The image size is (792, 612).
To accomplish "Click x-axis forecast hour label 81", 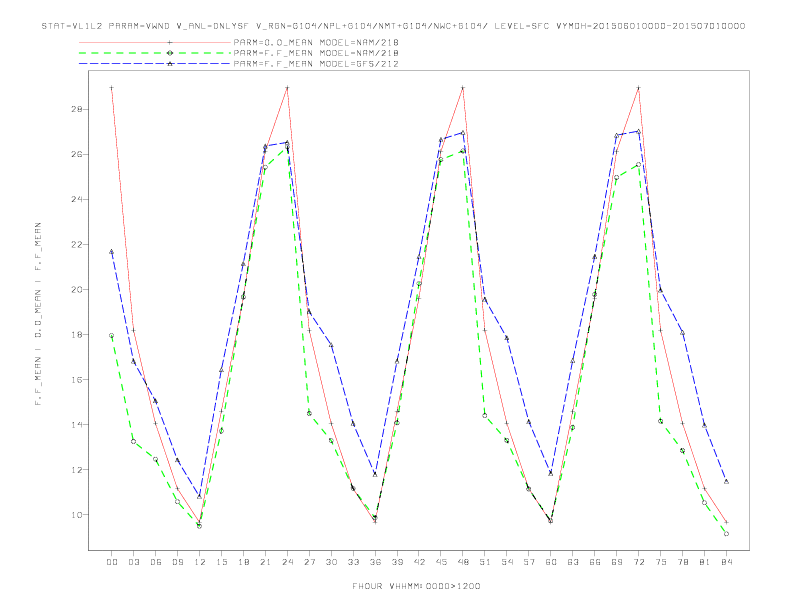I will (705, 562).
